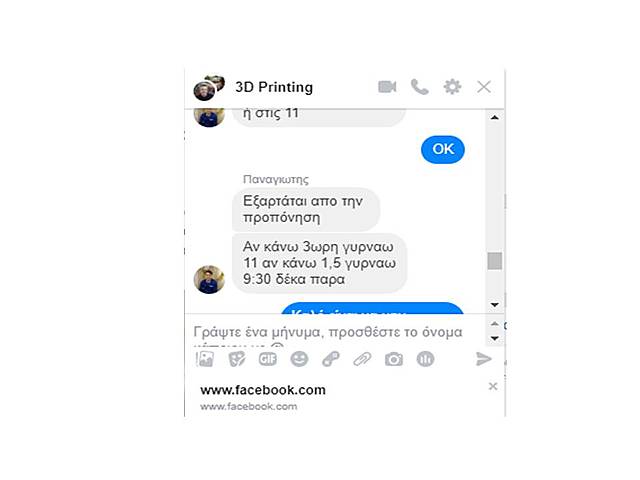Click the game controller icon

331,359
